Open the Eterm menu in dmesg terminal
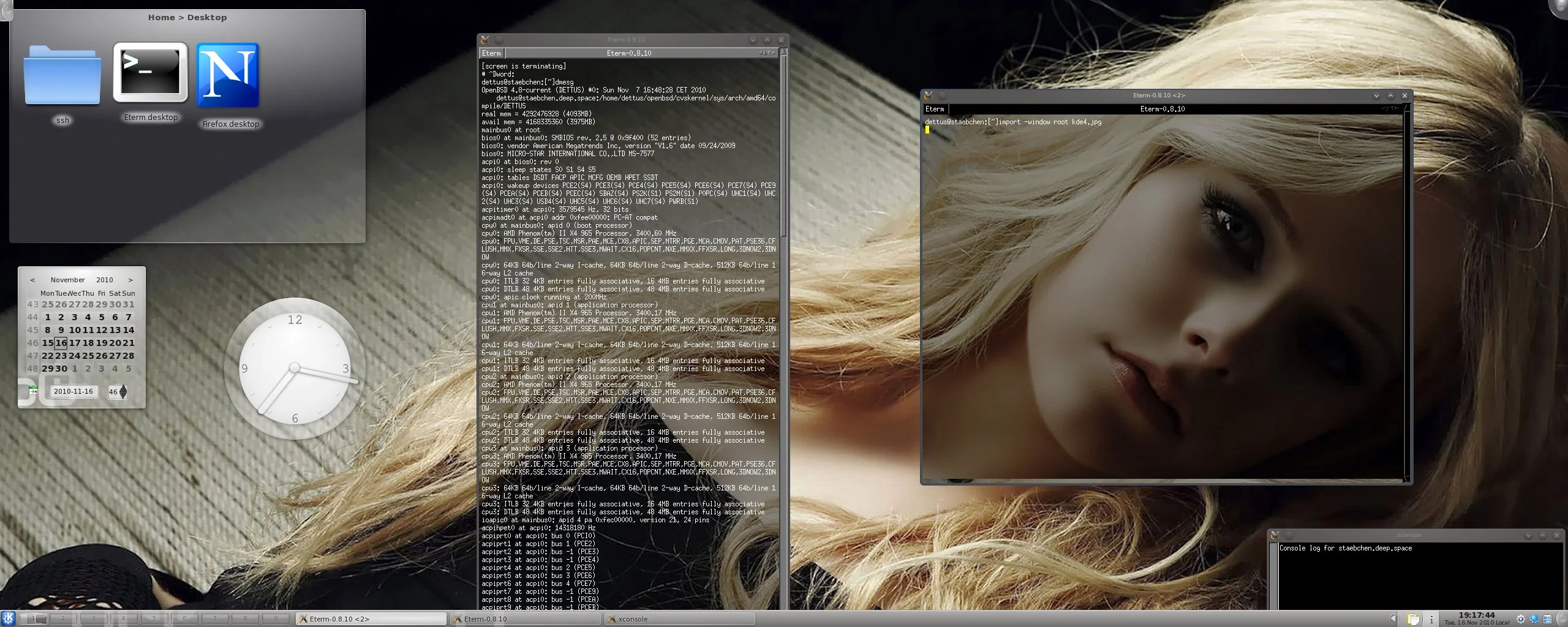 point(491,53)
